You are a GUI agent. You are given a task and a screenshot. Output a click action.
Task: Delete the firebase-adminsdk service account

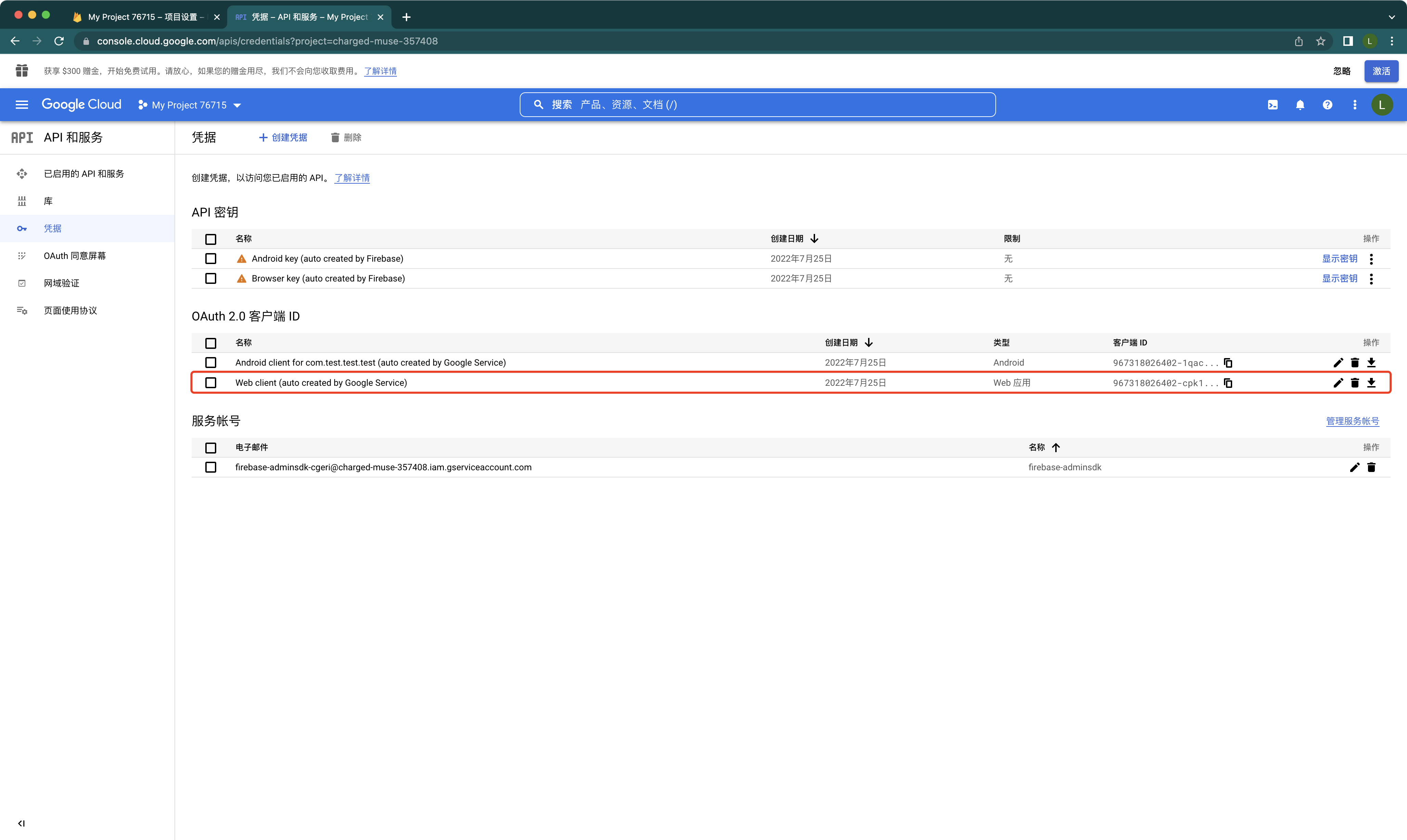pos(1371,468)
